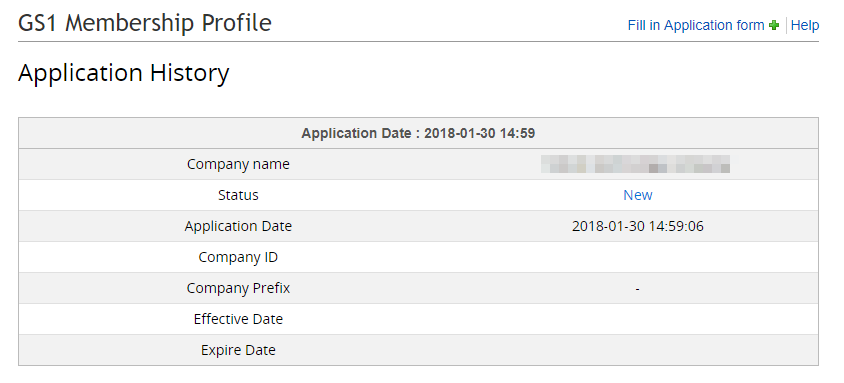844x383 pixels.
Task: Click the Company ID label
Action: click(x=238, y=257)
